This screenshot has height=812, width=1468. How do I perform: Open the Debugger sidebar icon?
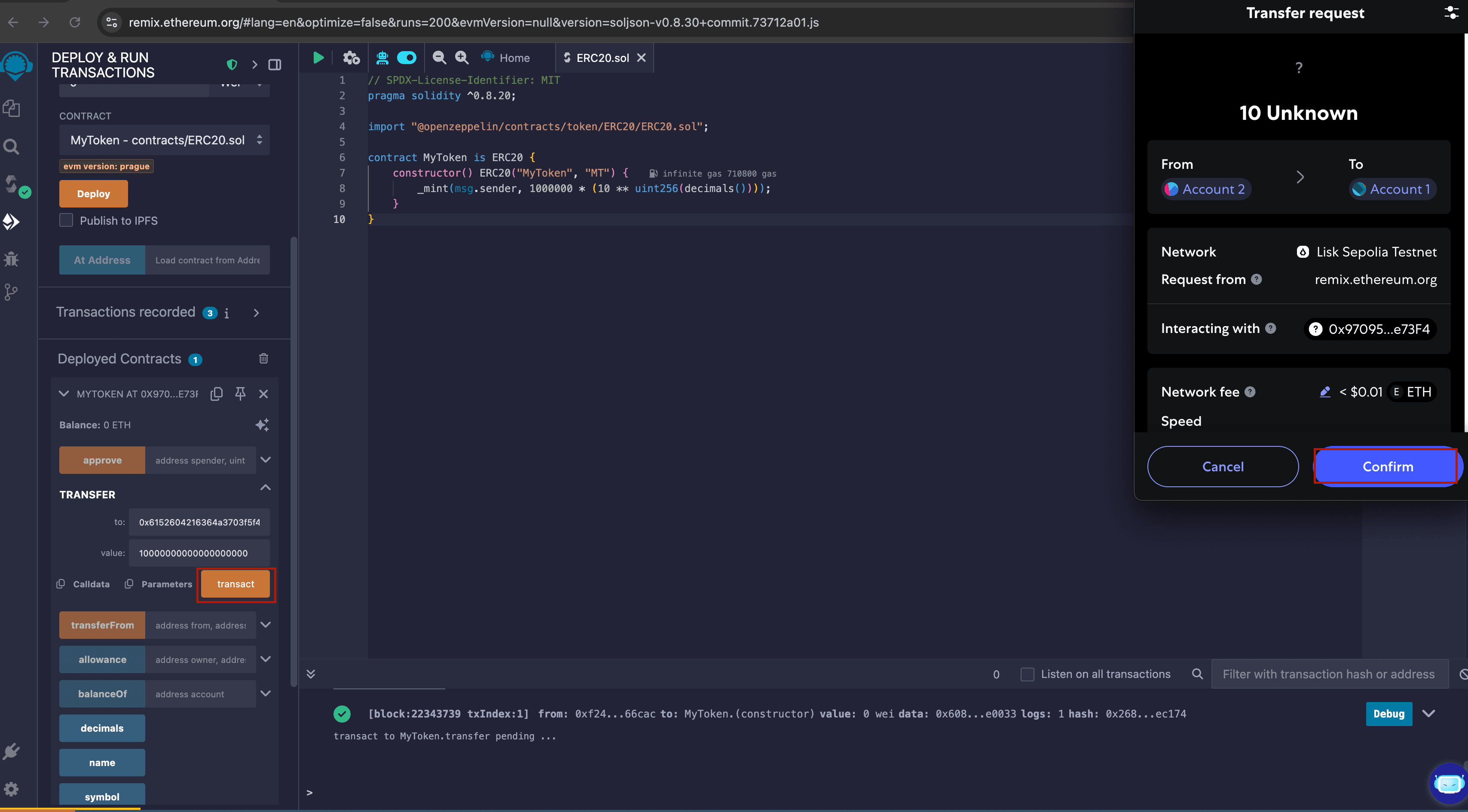(12, 259)
